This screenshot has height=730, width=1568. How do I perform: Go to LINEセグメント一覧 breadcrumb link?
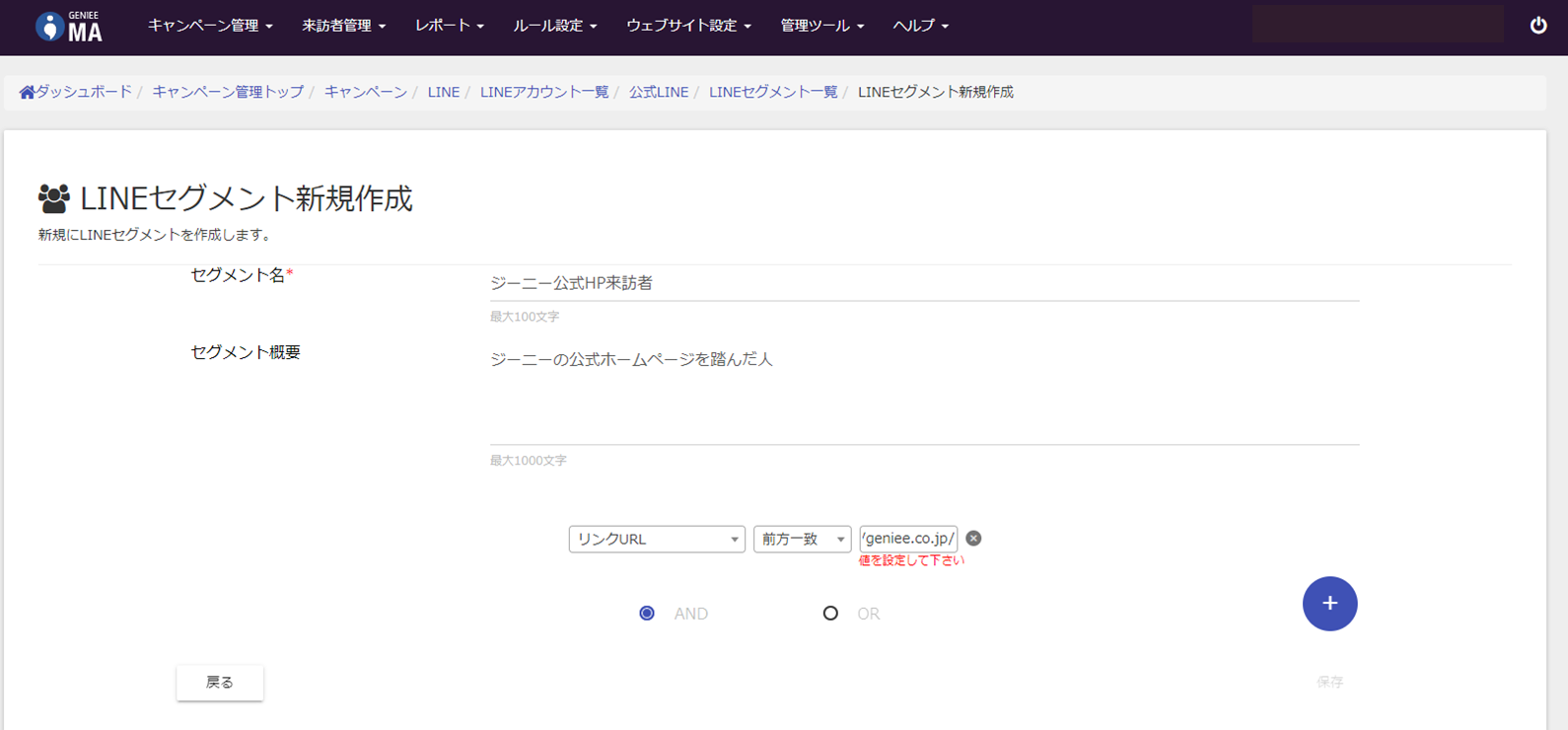click(x=773, y=92)
